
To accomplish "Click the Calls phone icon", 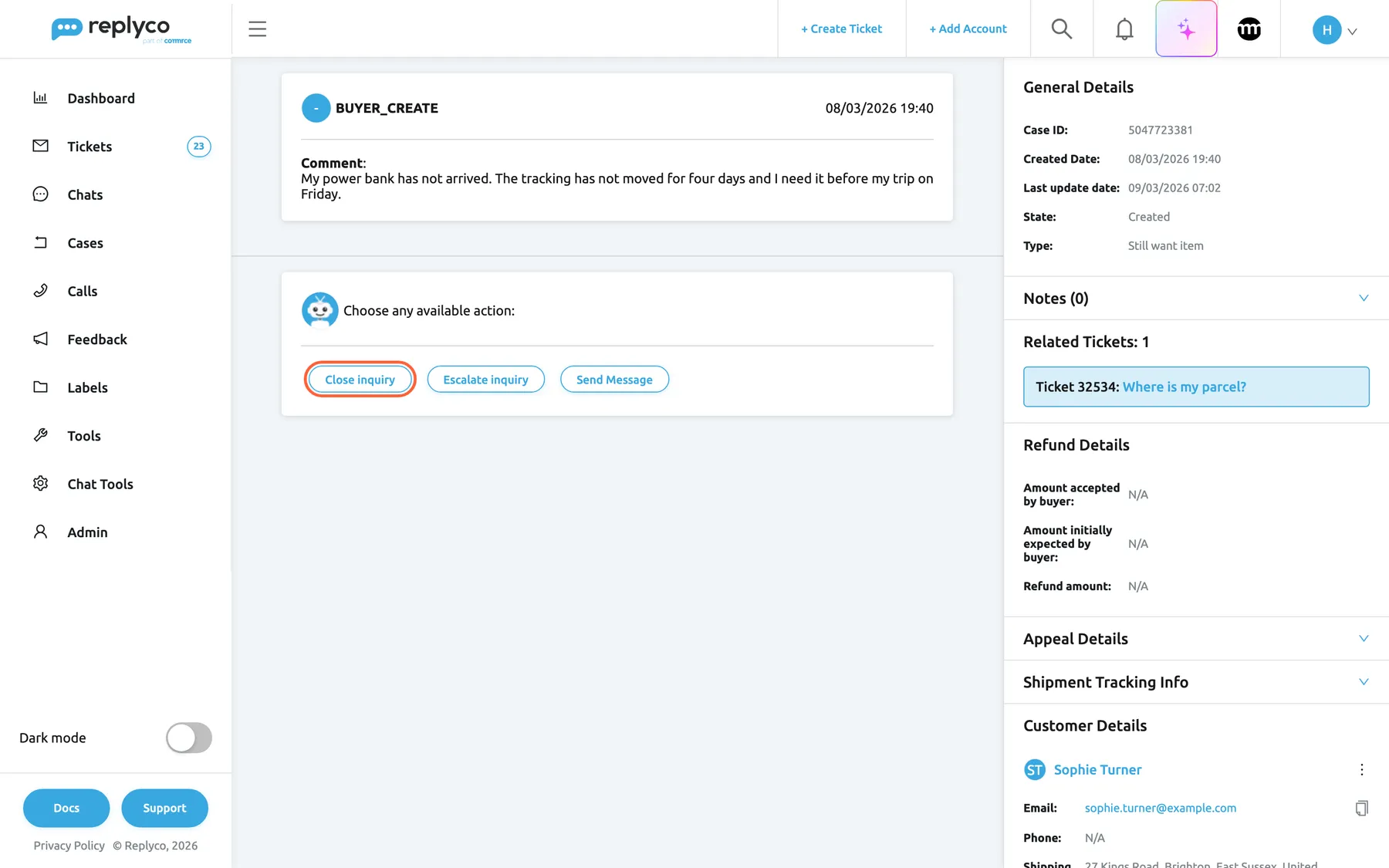I will (x=40, y=291).
